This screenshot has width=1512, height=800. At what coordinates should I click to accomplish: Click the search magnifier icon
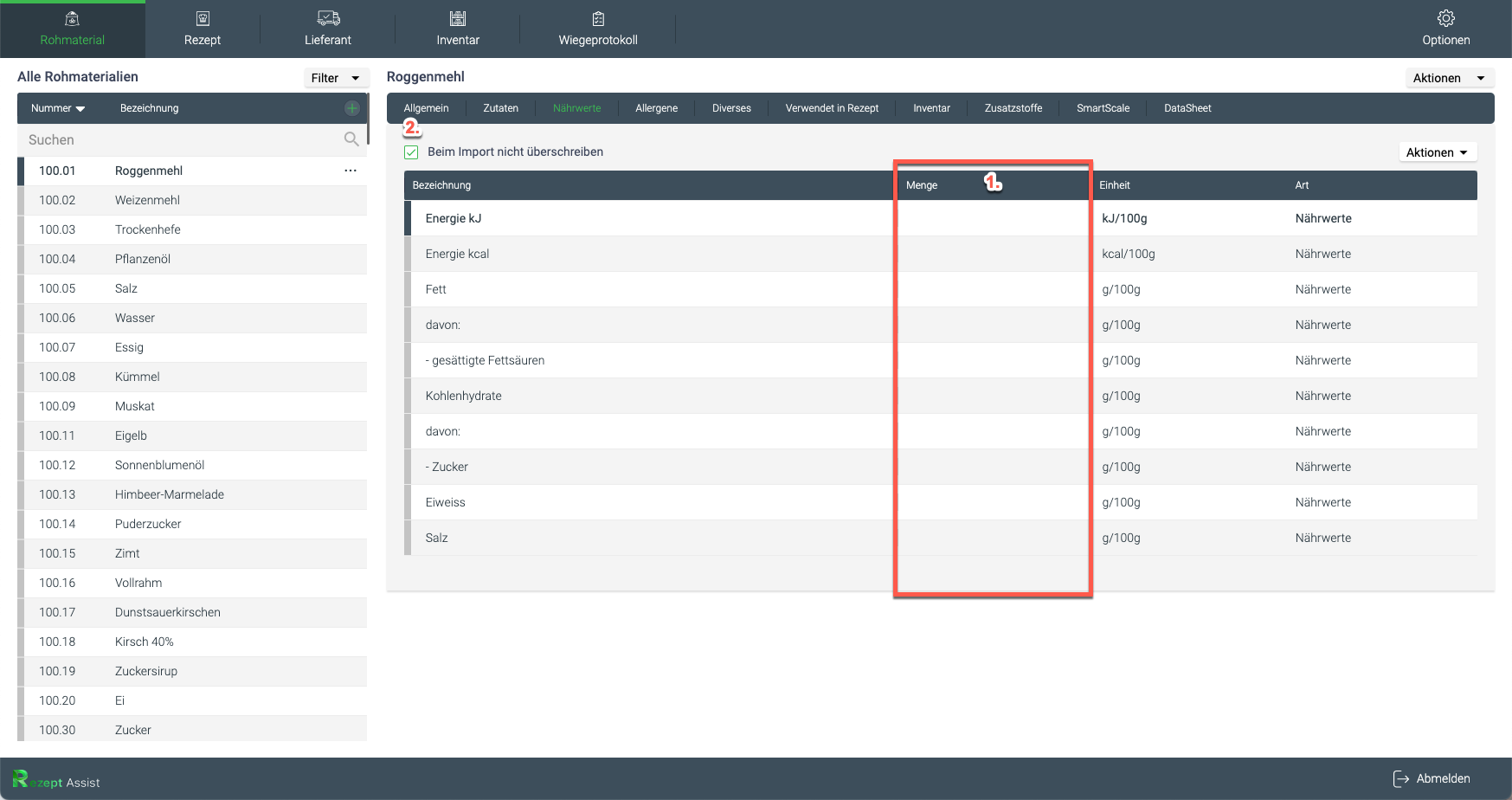coord(351,139)
